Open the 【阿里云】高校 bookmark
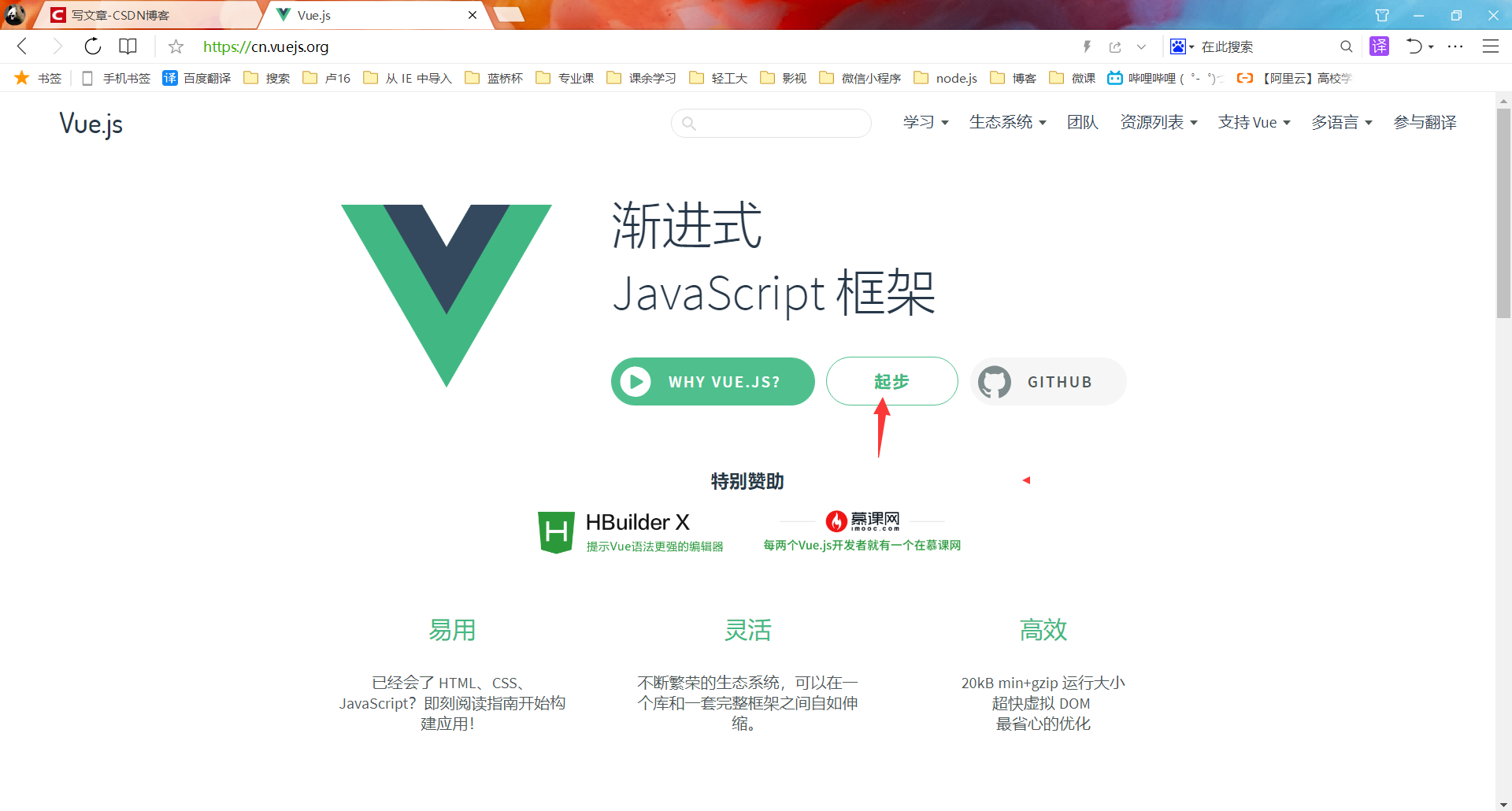The height and width of the screenshot is (811, 1512). point(1294,78)
